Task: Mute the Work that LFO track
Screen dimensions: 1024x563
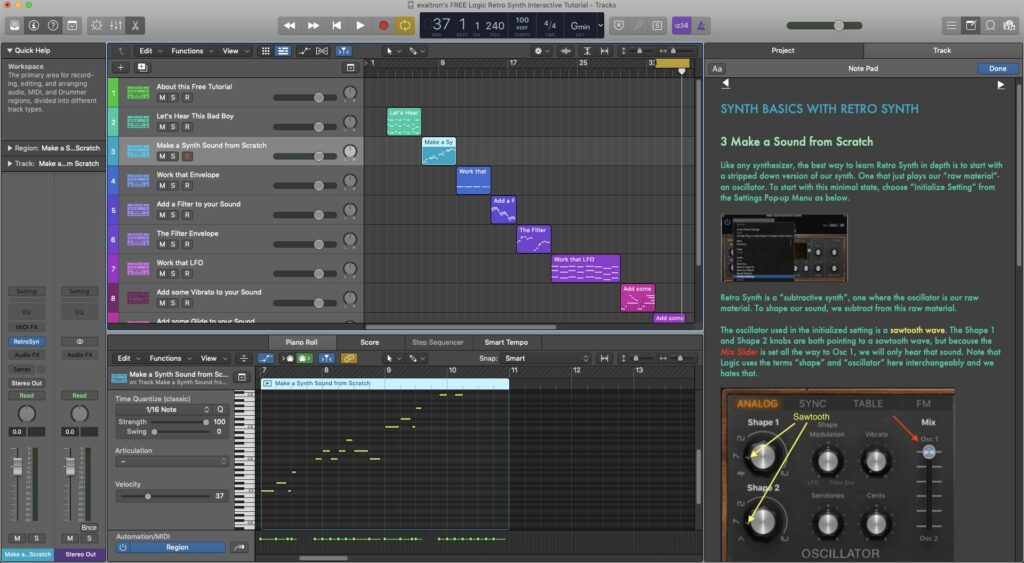Action: [162, 274]
